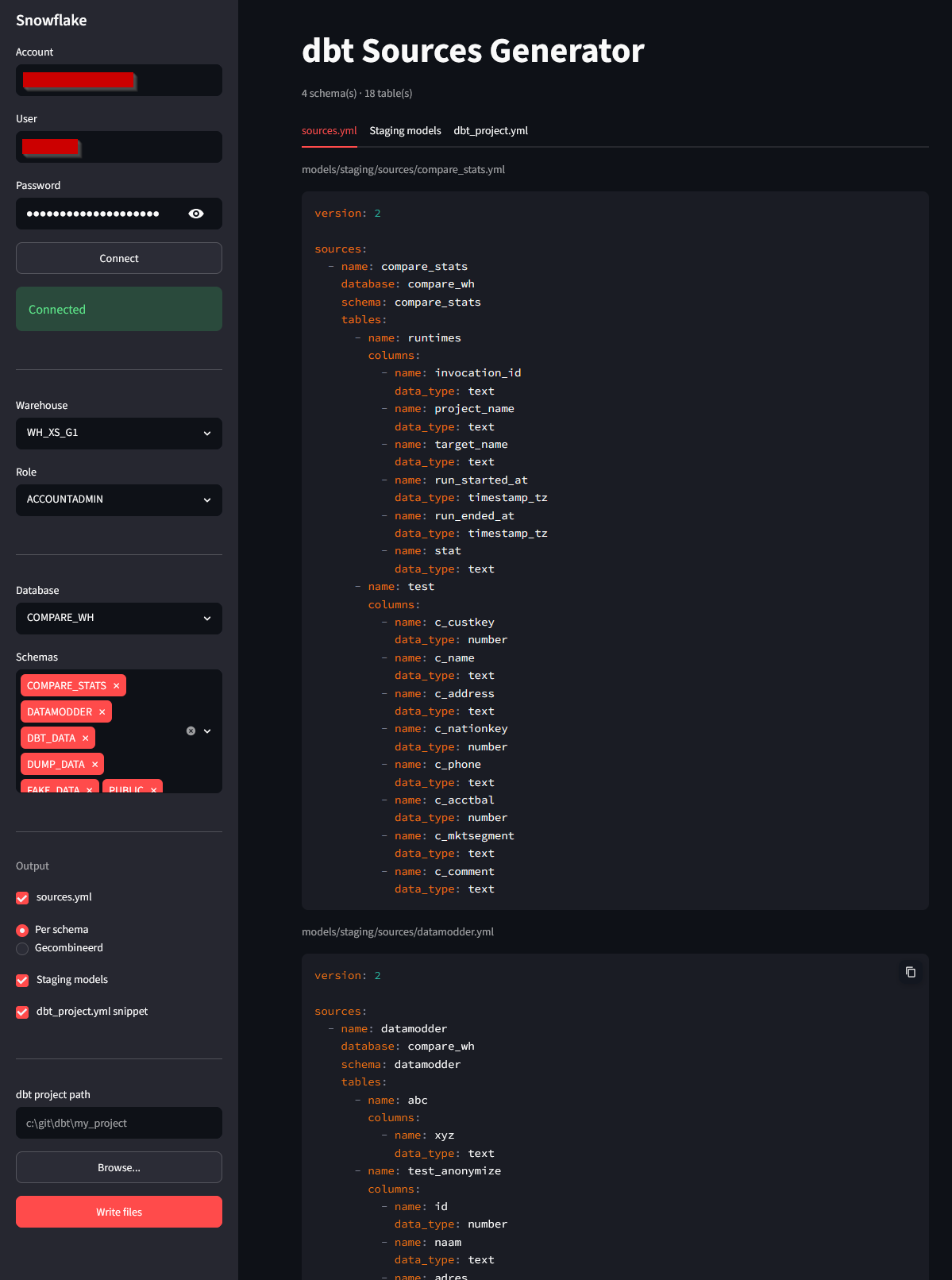Focus the Account input field
This screenshot has height=1280, width=952.
tap(119, 80)
